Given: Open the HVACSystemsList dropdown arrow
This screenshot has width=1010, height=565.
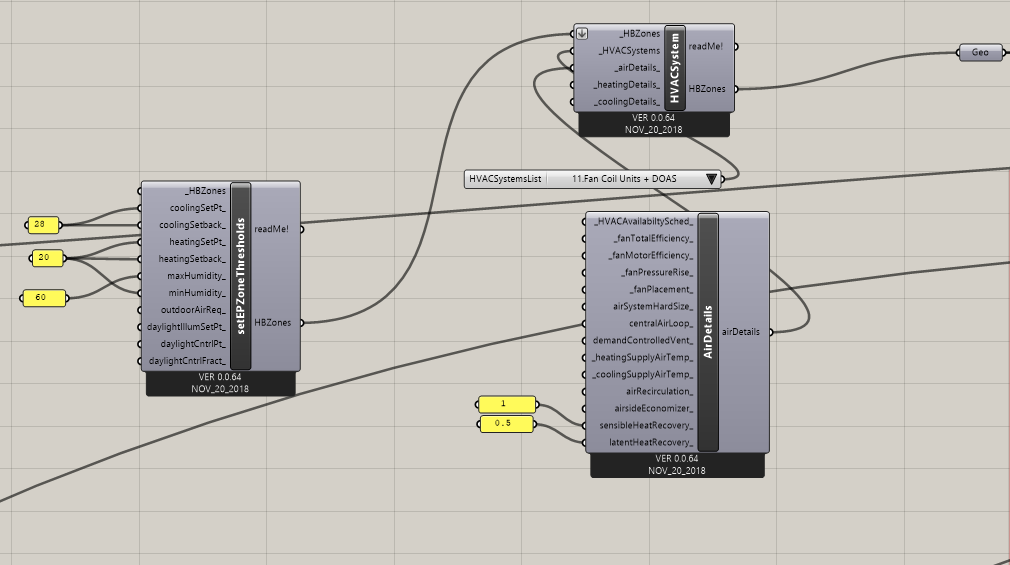Looking at the screenshot, I should click(711, 179).
